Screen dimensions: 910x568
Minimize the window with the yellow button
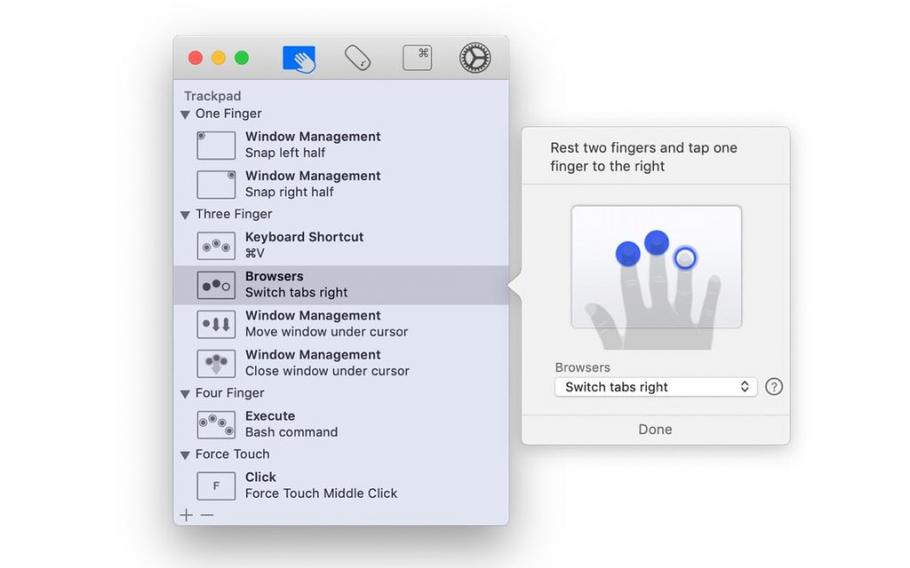219,58
